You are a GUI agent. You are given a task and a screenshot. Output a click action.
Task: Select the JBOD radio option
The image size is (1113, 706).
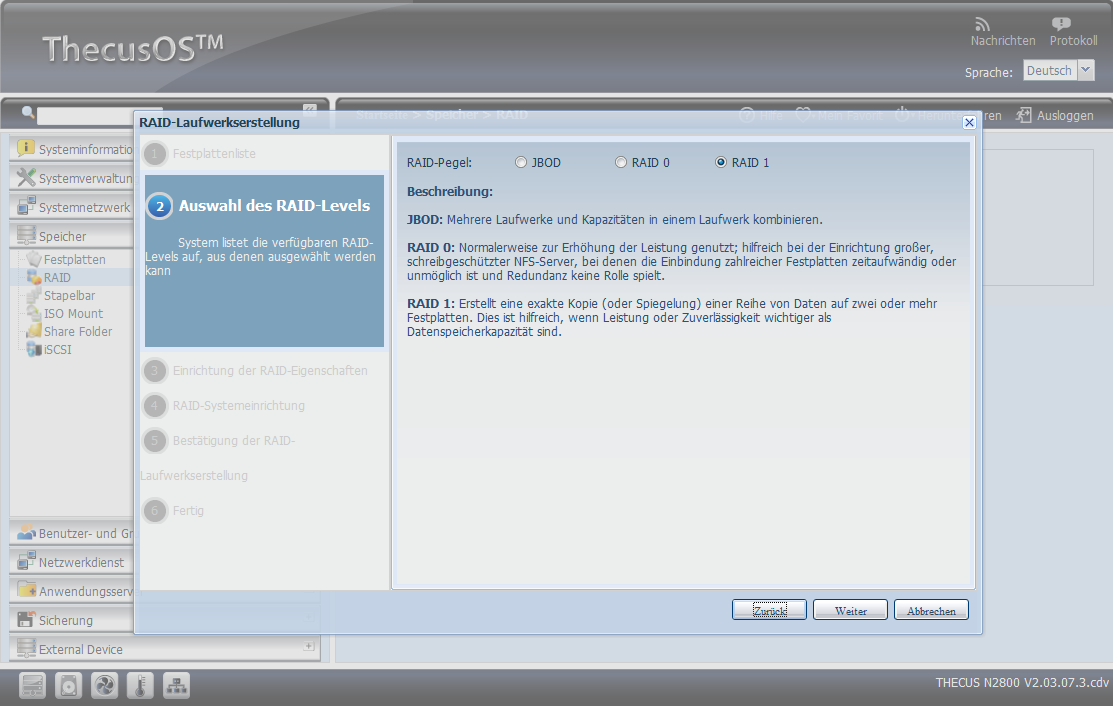click(521, 162)
